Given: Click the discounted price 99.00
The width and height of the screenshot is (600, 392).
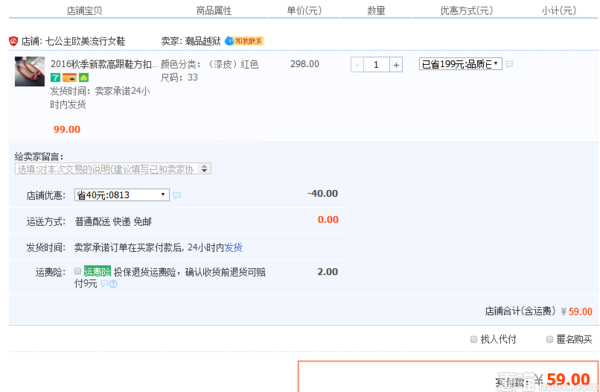Looking at the screenshot, I should (x=67, y=129).
